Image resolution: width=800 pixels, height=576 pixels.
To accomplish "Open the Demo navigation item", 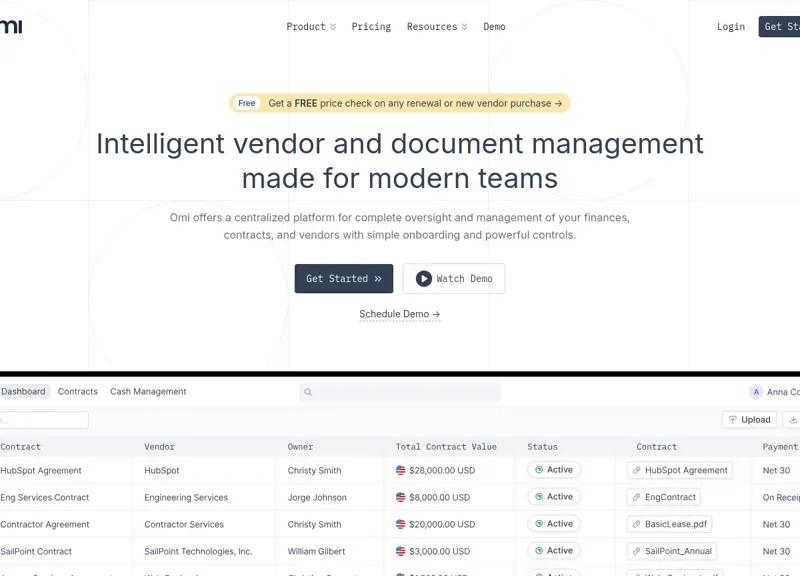I will pos(494,27).
